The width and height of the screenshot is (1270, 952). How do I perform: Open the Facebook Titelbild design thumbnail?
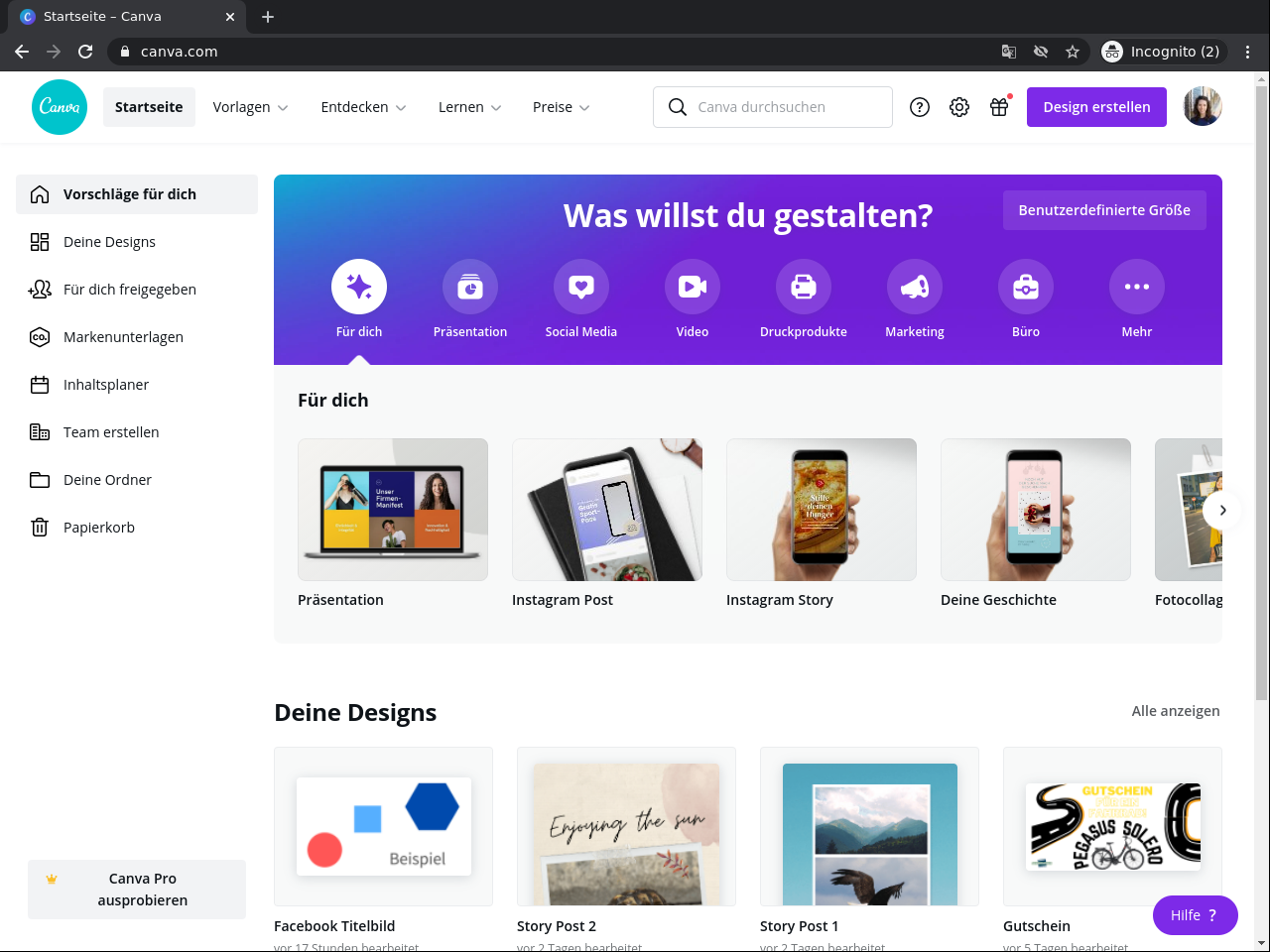coord(383,826)
